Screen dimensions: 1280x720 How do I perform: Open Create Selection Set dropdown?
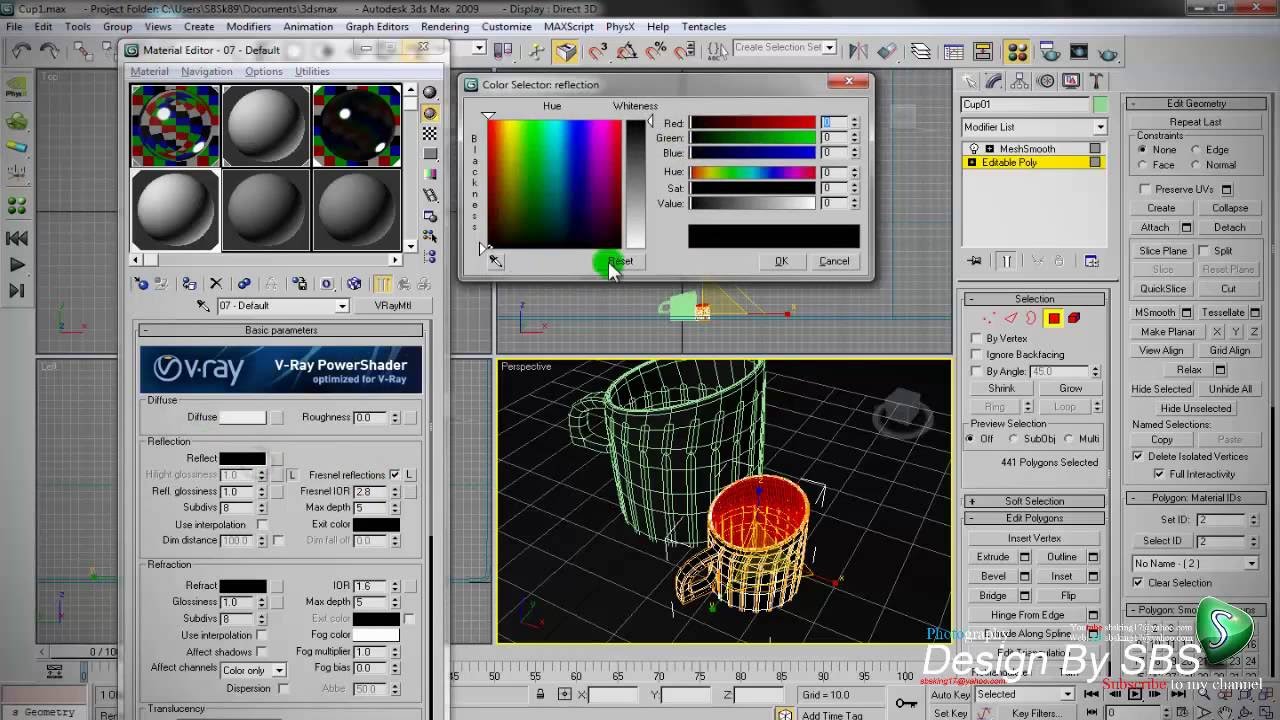click(x=785, y=47)
